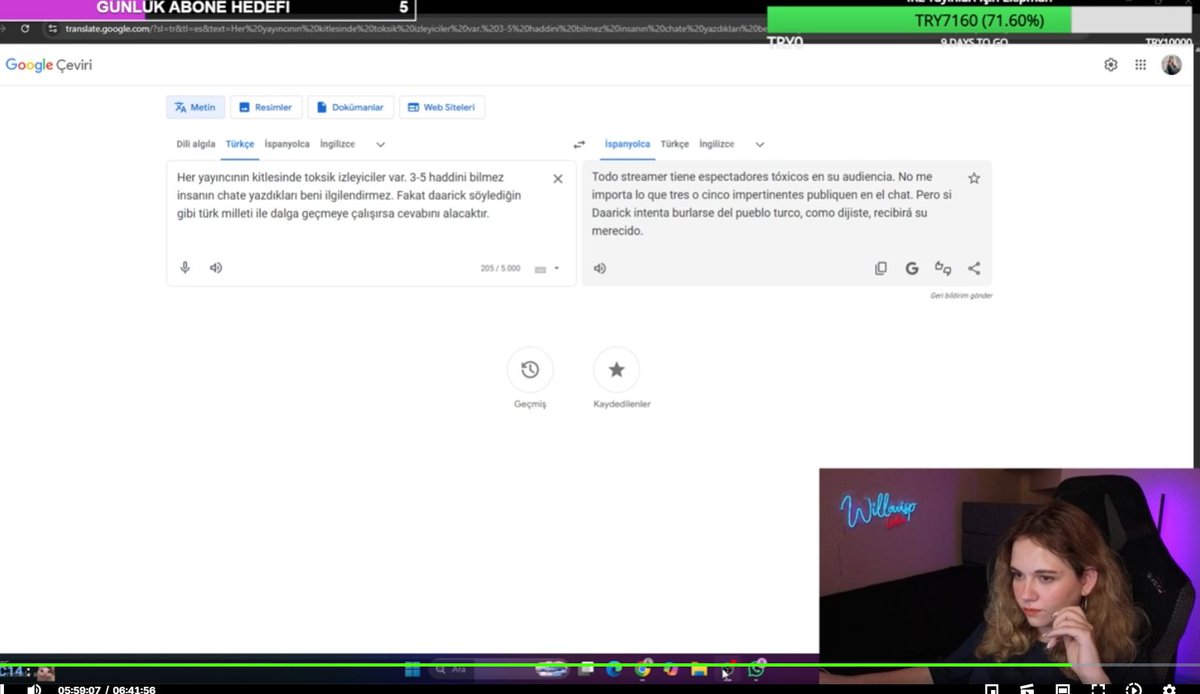Seek on the green video progress bar
The image size is (1200, 694).
(535, 666)
